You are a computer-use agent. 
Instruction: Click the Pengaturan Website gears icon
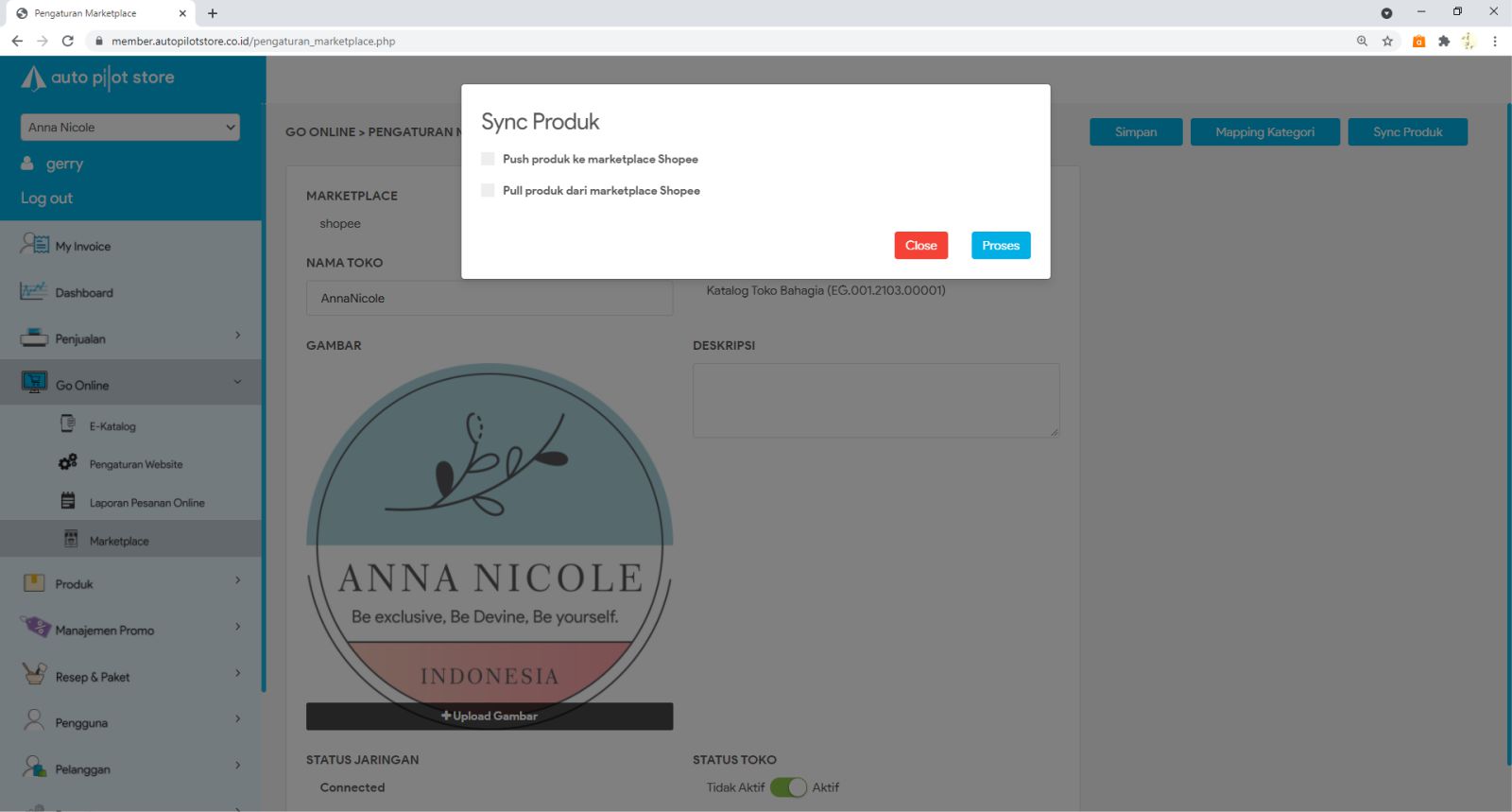(68, 463)
